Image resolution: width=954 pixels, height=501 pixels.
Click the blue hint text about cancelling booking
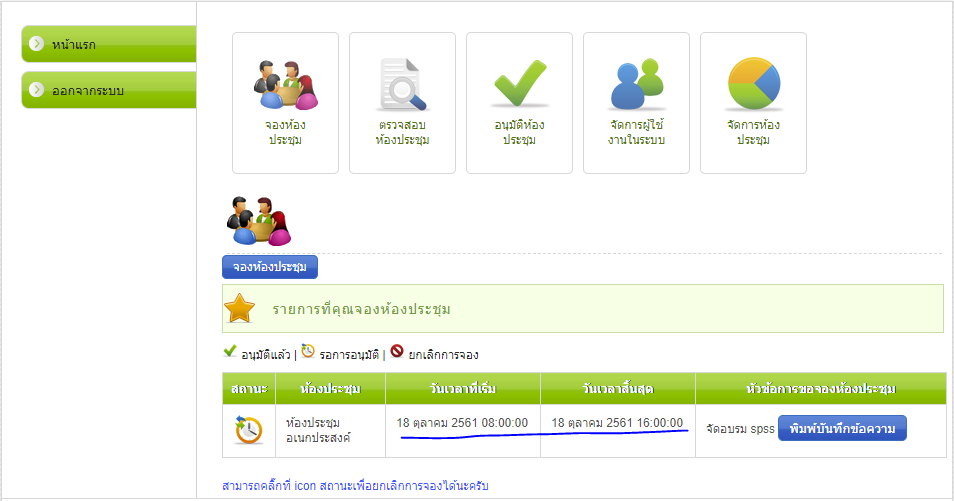coord(355,486)
